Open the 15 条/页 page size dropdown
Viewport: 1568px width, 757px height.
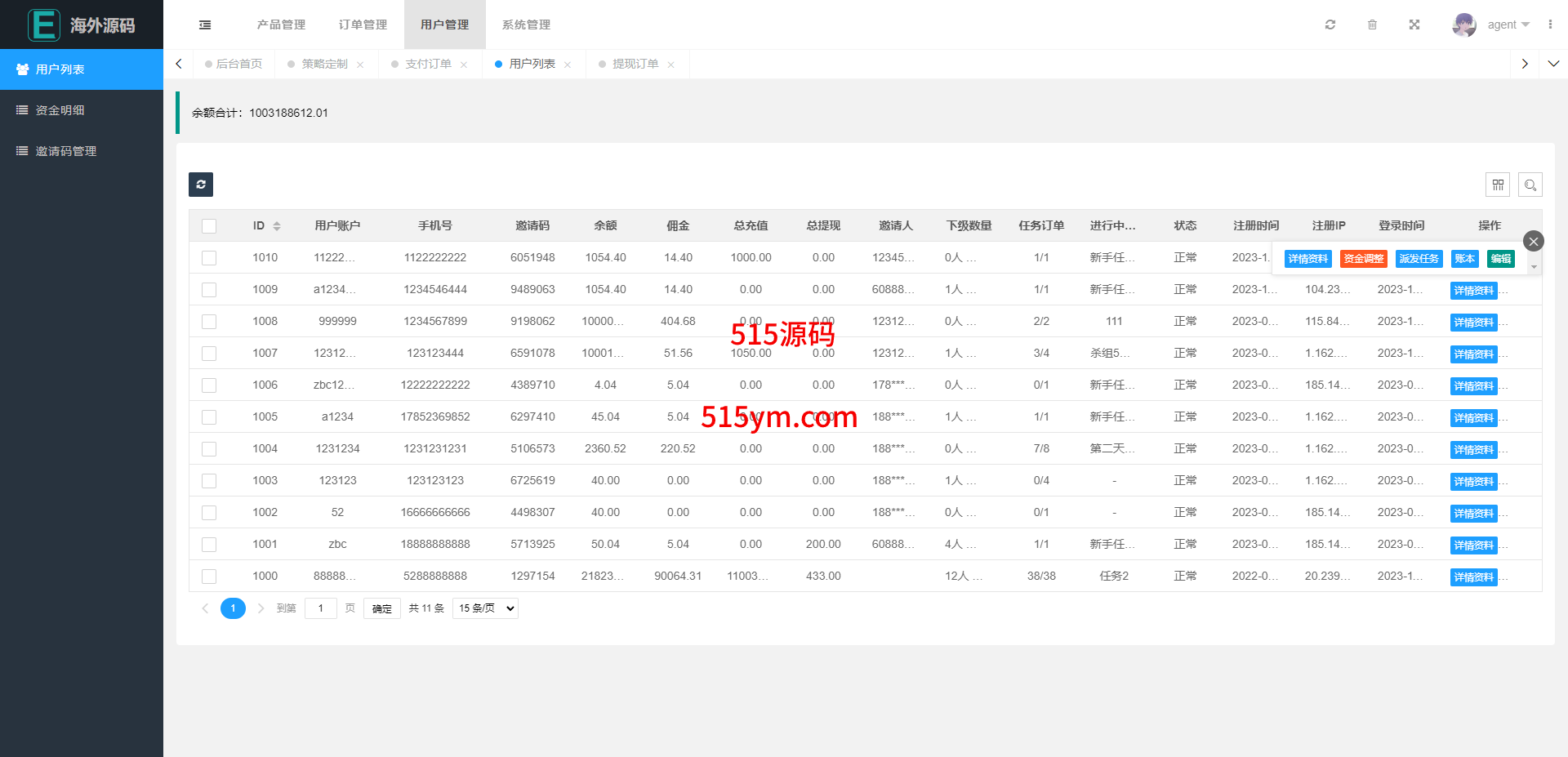(x=485, y=608)
